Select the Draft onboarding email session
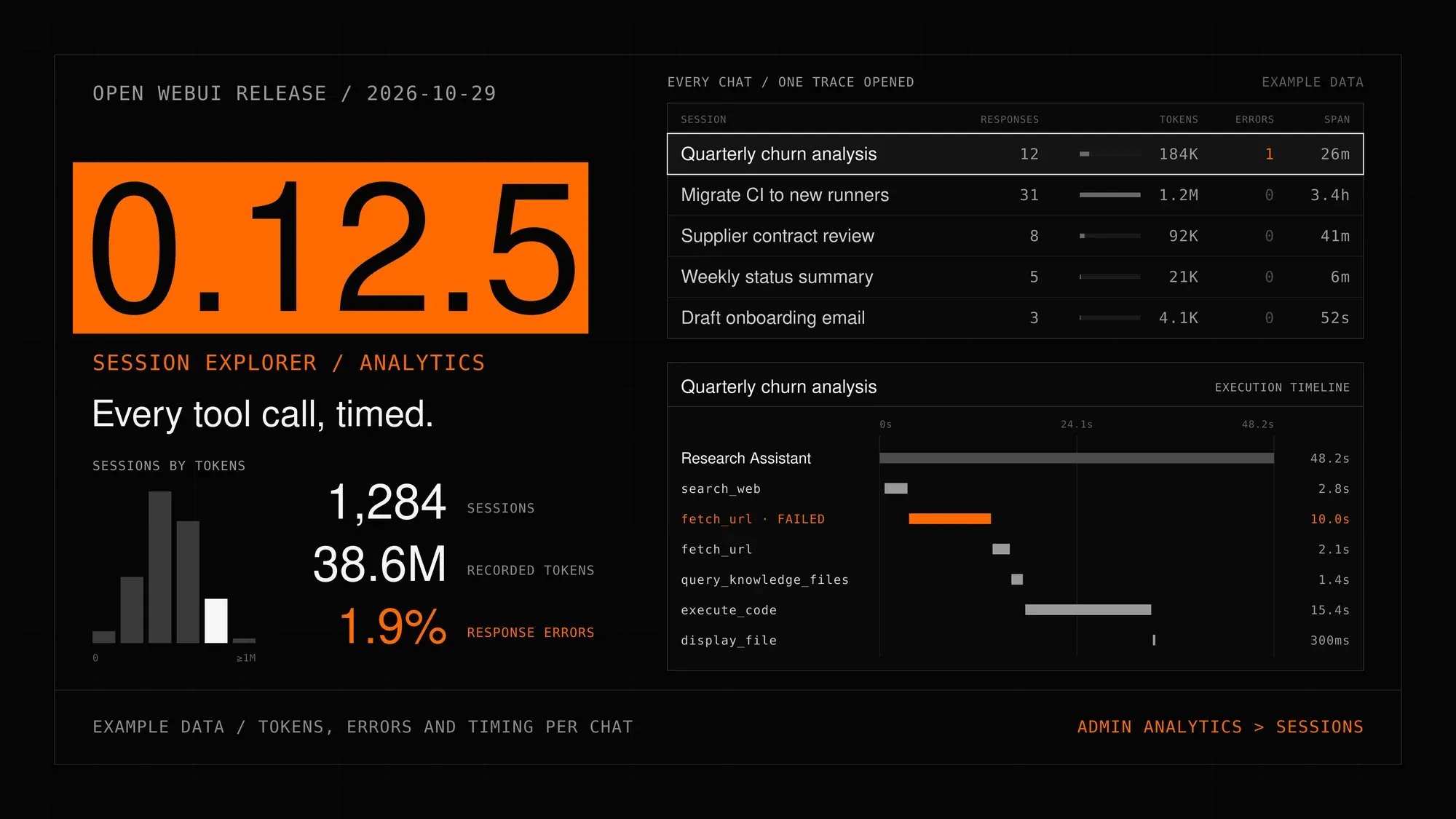This screenshot has width=1456, height=819. (1015, 317)
